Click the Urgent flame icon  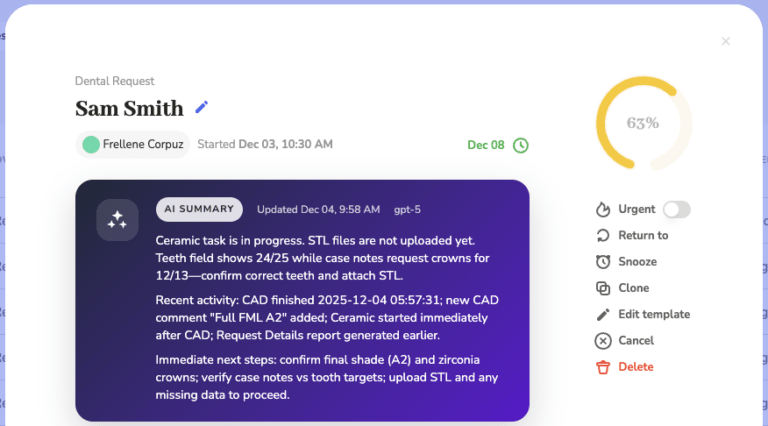click(603, 210)
